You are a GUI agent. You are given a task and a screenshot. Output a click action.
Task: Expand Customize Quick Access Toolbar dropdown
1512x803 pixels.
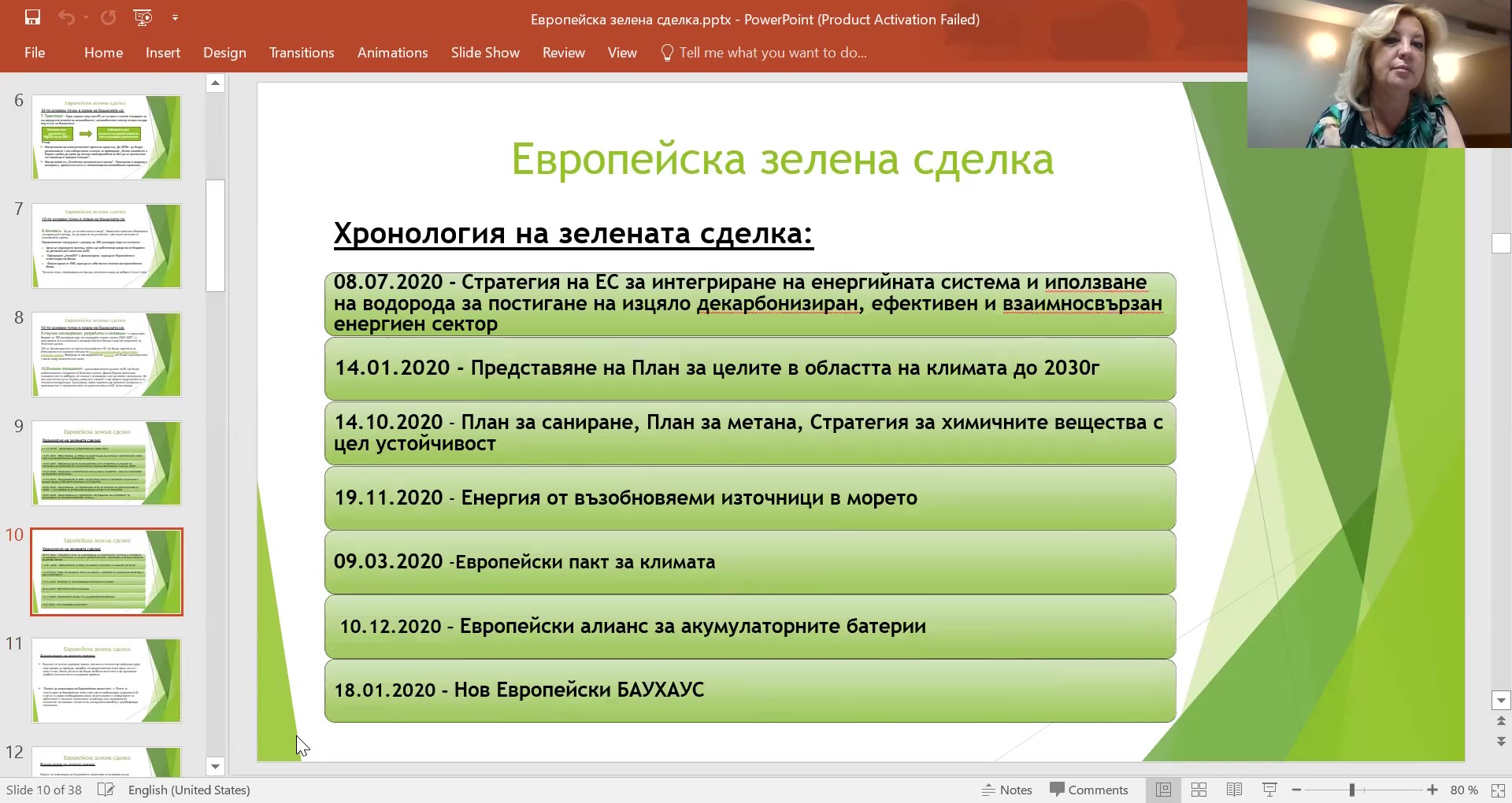(175, 17)
